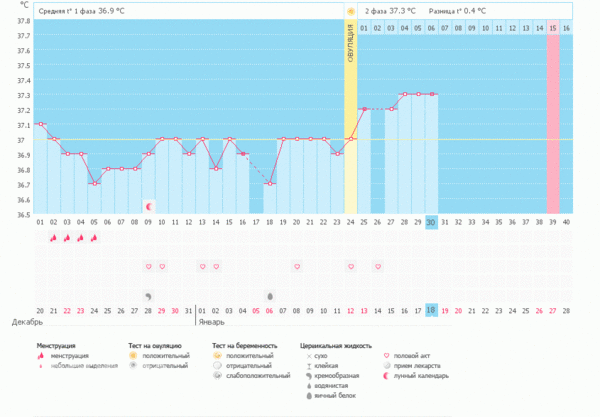Image resolution: width=600 pixels, height=417 pixels.
Task: Click the egg-white fluid icon under day 18
Action: click(x=270, y=296)
